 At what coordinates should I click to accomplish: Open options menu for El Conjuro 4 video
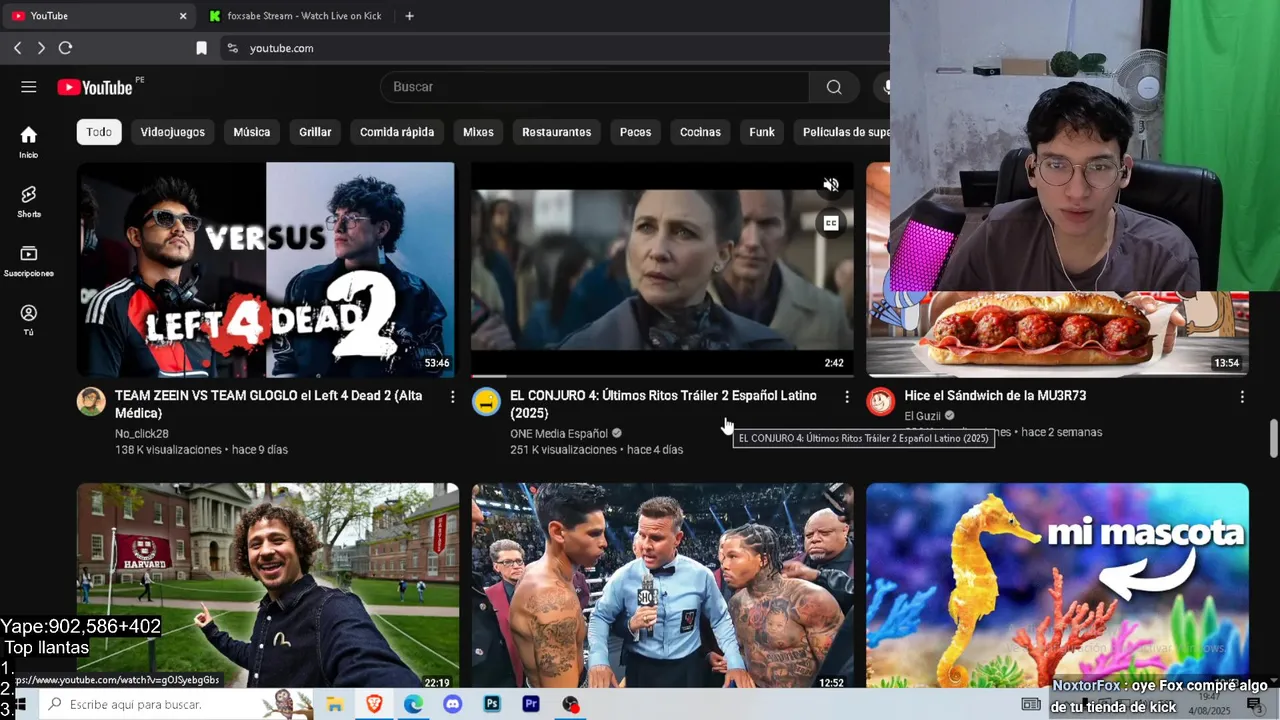point(847,397)
